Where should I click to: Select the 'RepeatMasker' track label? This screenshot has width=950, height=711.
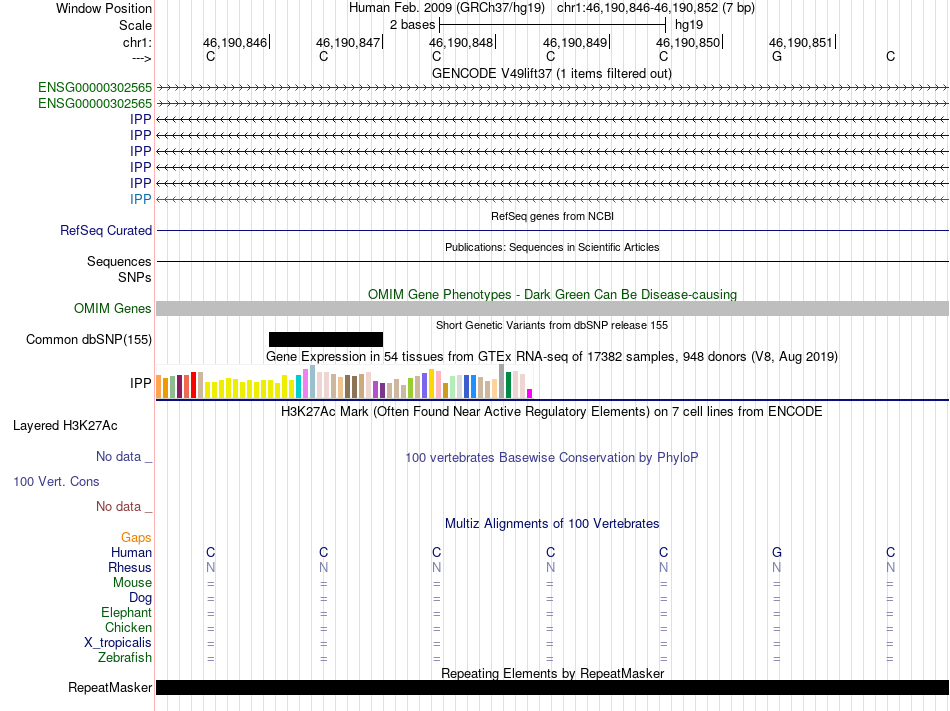[x=110, y=687]
